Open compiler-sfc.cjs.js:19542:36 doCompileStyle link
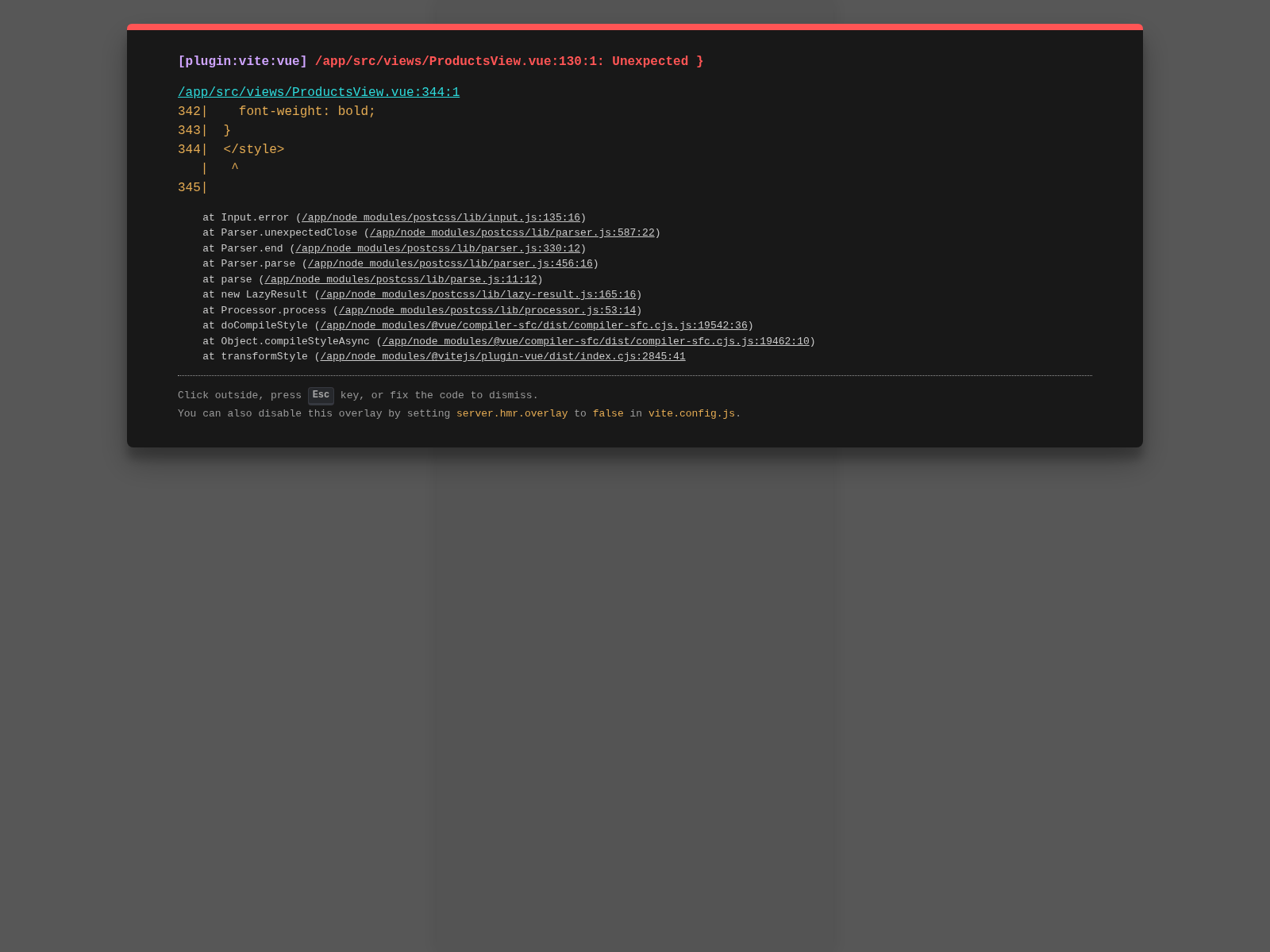Screen dimensions: 1270x952 pyautogui.click(x=533, y=326)
